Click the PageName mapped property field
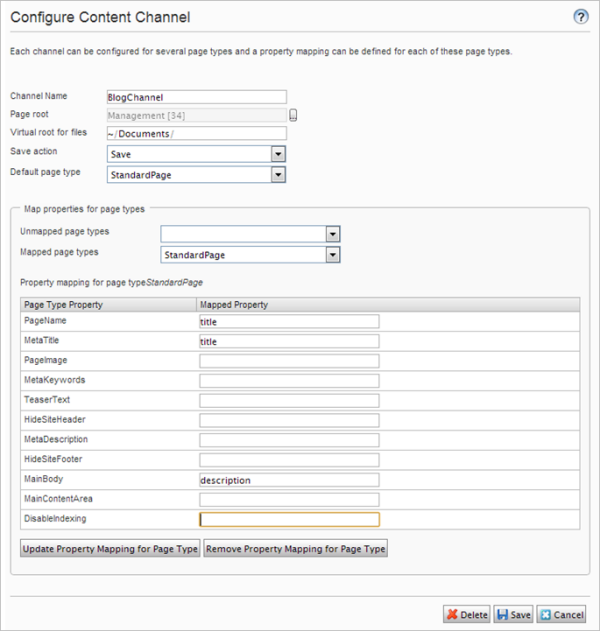Screen dimensions: 600x631 [289, 322]
